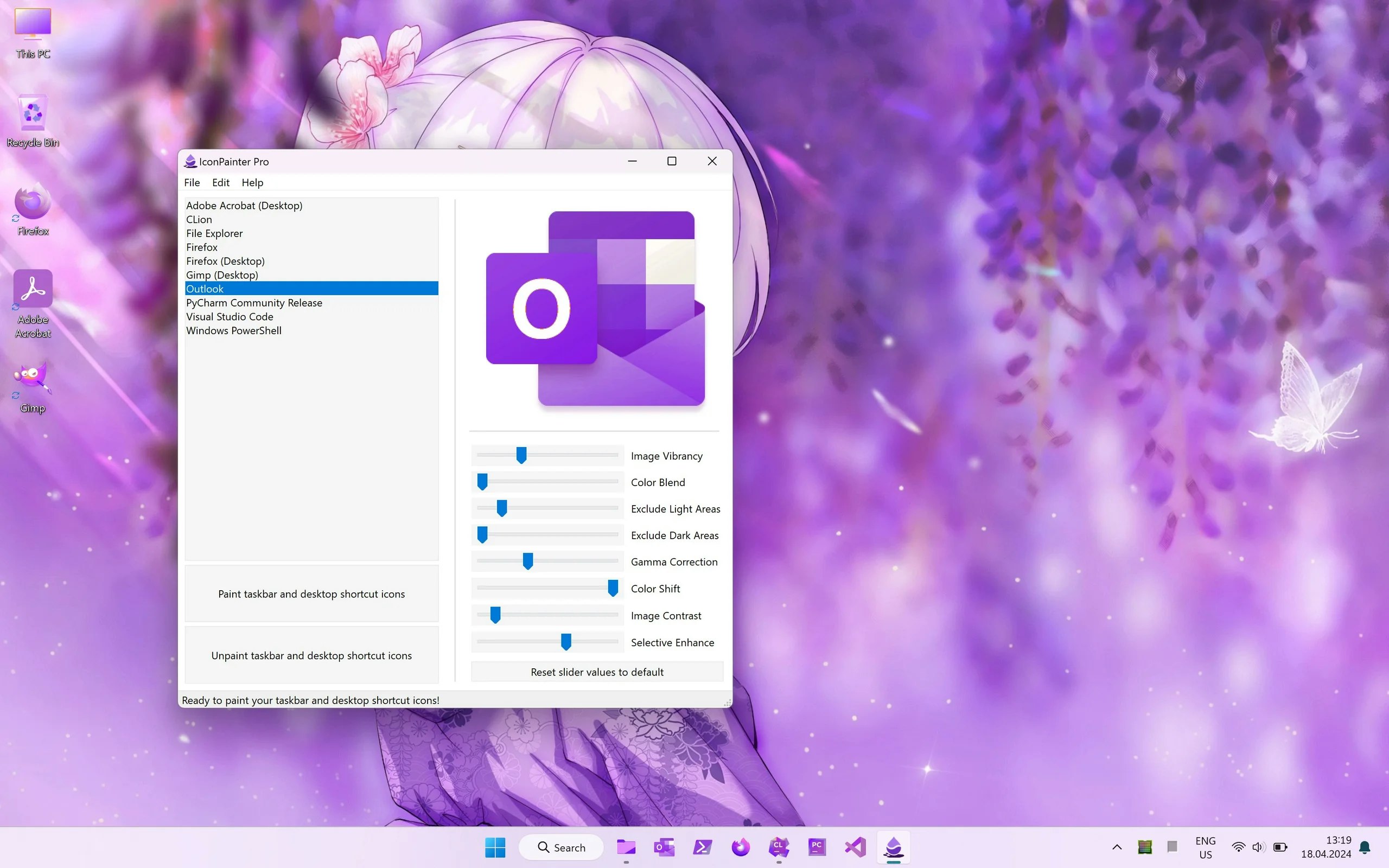
Task: Check battery status in the tray
Action: pos(1280,847)
